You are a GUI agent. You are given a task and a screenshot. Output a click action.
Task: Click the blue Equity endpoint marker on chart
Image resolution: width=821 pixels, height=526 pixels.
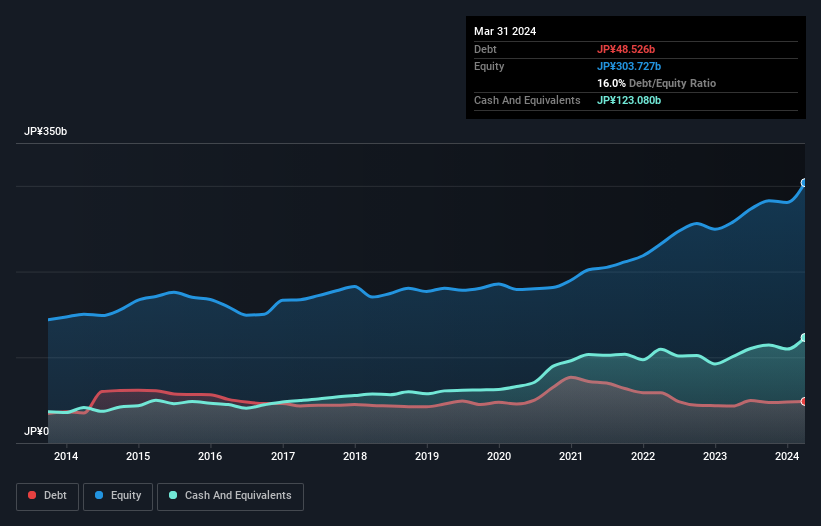pyautogui.click(x=804, y=183)
